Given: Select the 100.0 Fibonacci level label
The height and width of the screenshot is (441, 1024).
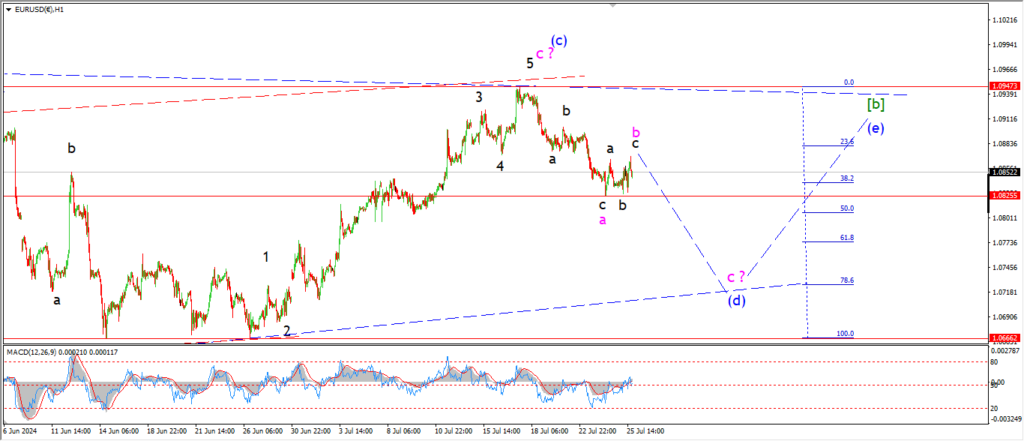Looking at the screenshot, I should point(845,334).
